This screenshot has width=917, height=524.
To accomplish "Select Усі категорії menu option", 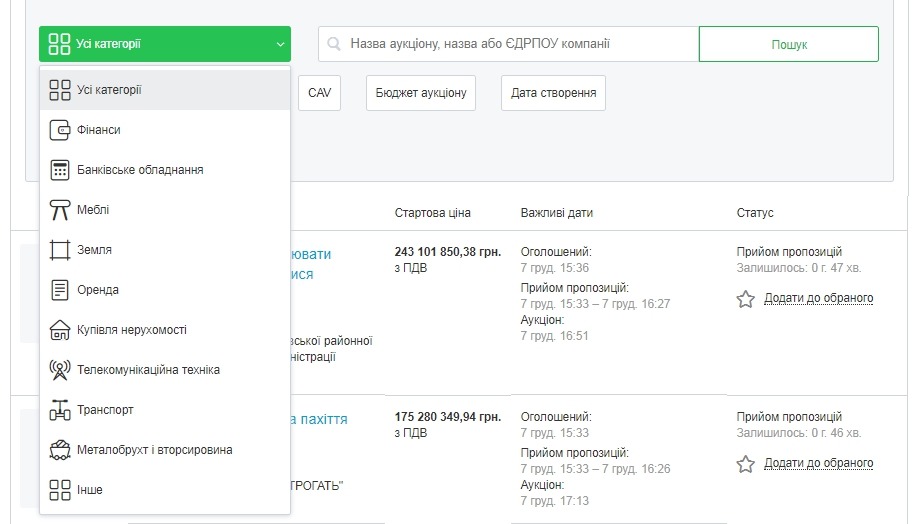I will [109, 90].
